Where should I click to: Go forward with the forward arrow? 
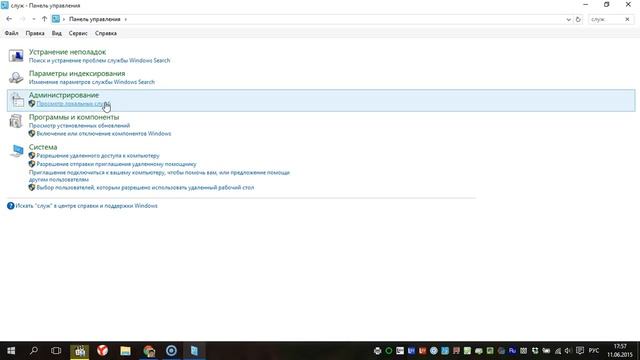22,19
